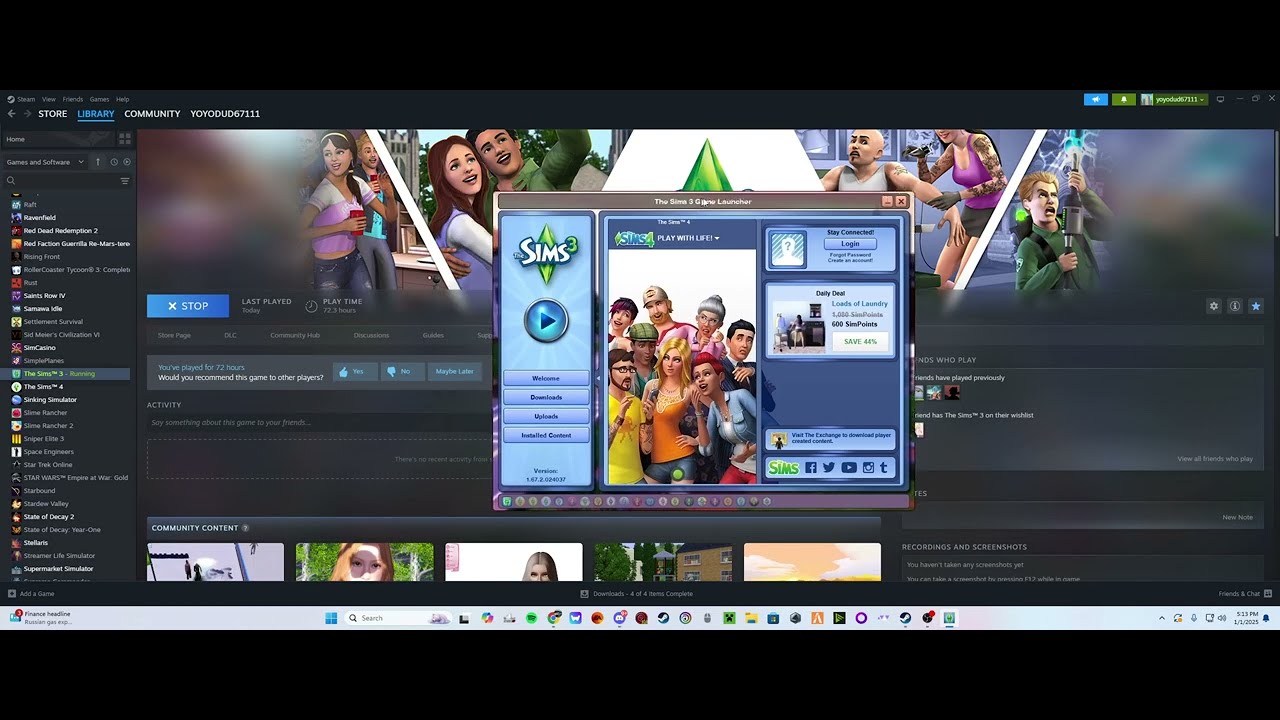The image size is (1280, 720).
Task: Open the DLC link
Action: click(x=230, y=335)
